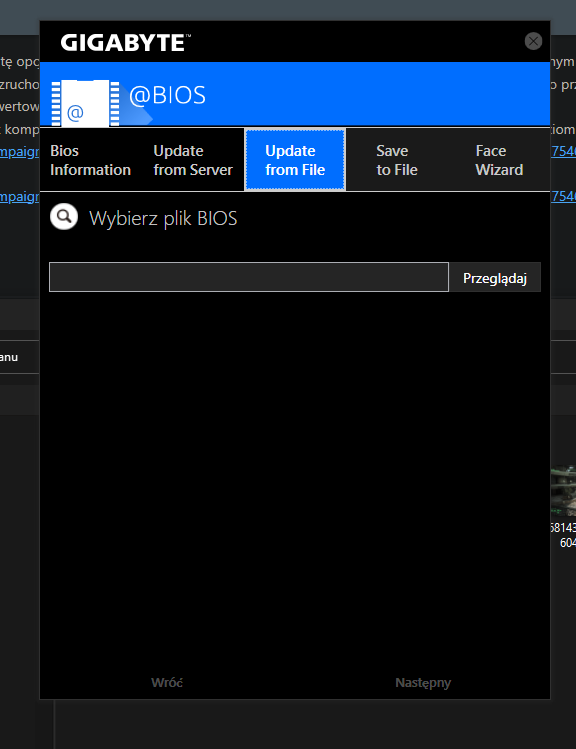
Task: Close the @BIOS window
Action: tap(533, 41)
